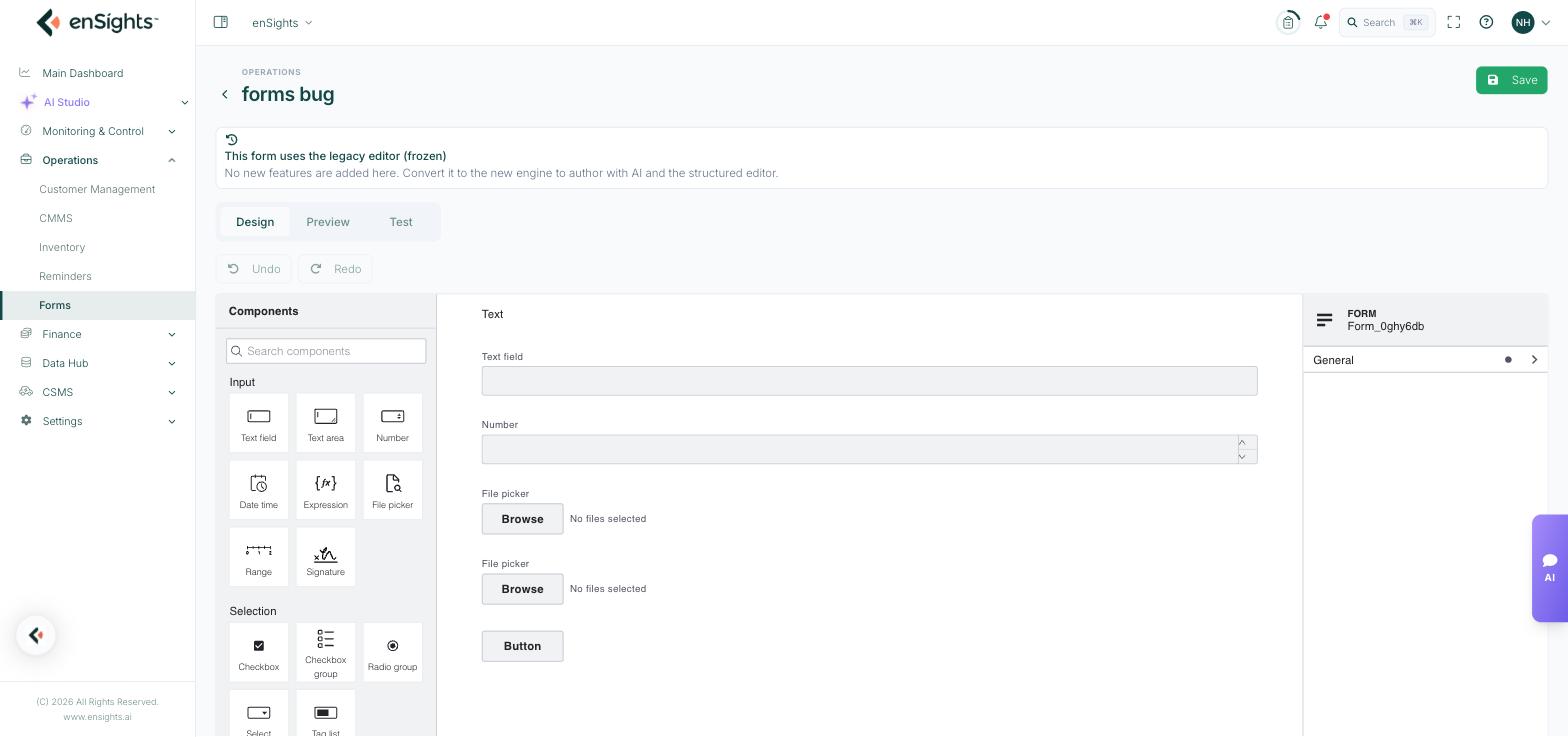Add a Range component
Viewport: 1568px width, 737px height.
point(259,557)
